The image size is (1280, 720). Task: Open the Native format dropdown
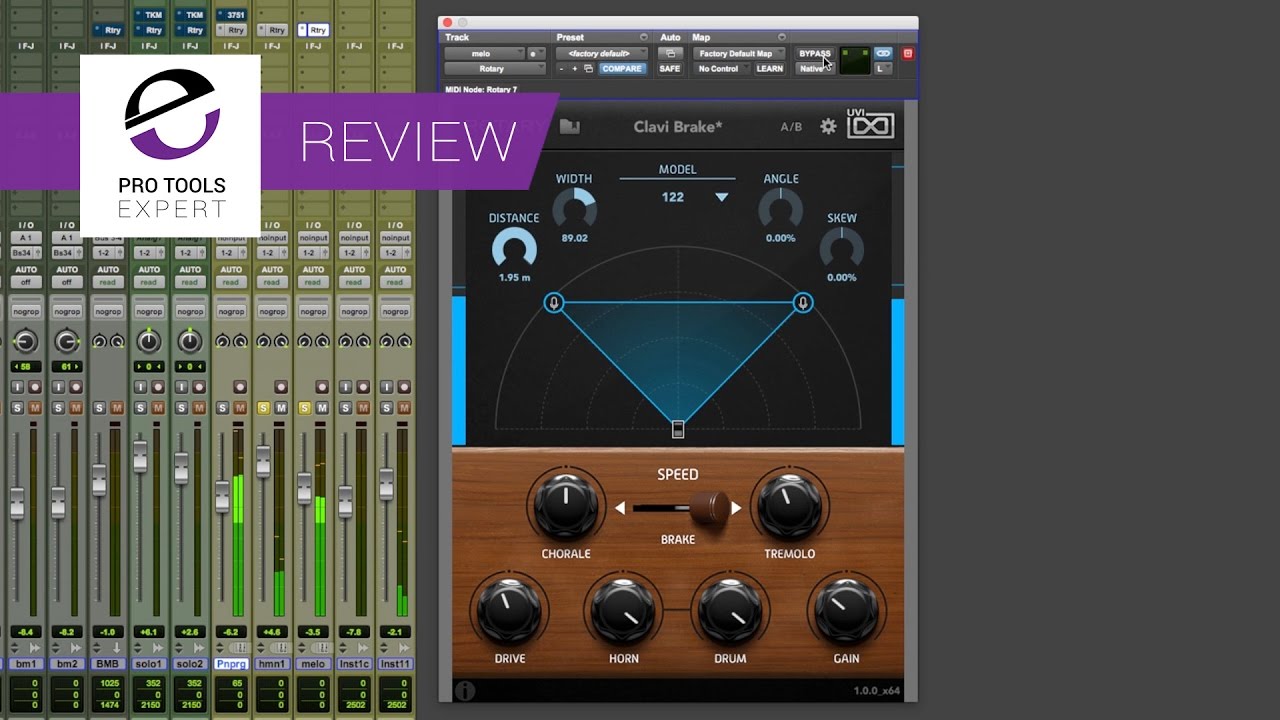pyautogui.click(x=814, y=69)
